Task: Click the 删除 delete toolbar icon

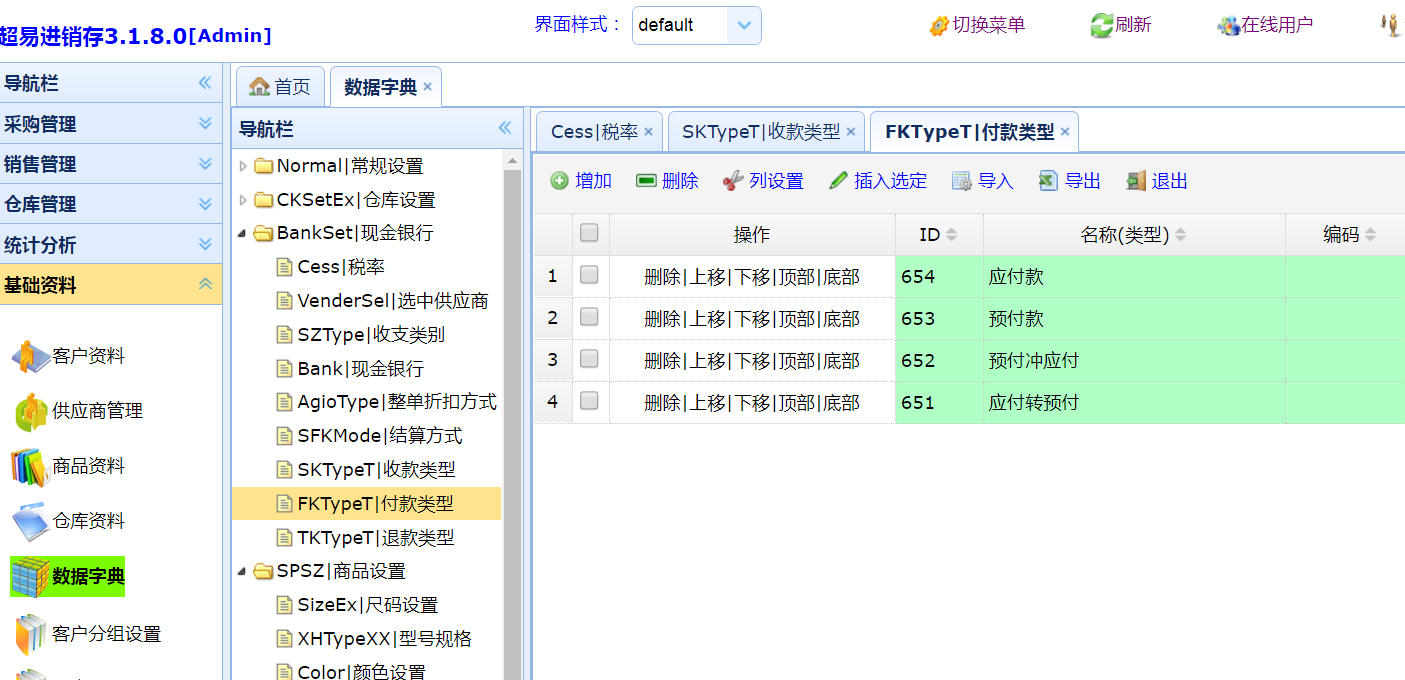Action: (x=646, y=181)
